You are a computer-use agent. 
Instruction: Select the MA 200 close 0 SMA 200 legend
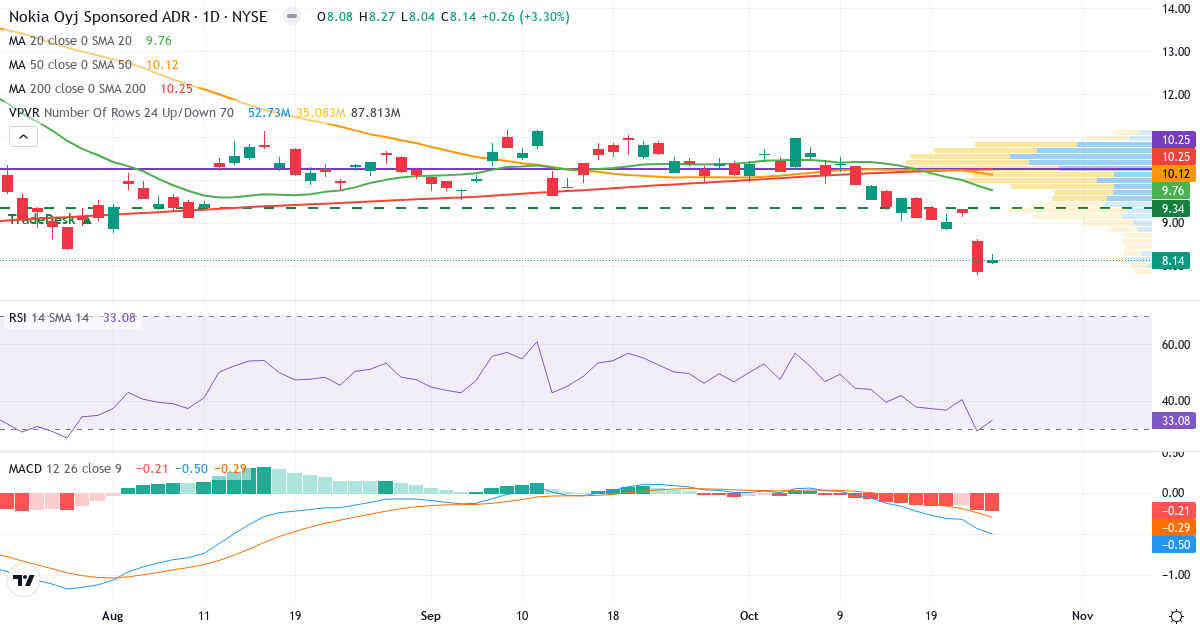[x=78, y=89]
